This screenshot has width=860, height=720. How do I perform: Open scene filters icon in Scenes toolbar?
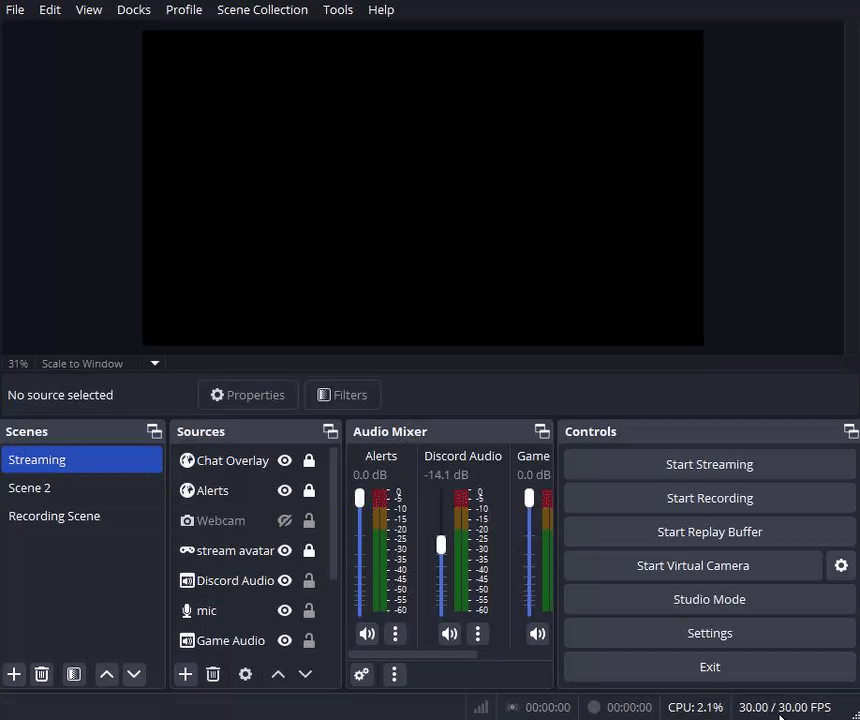[x=74, y=674]
